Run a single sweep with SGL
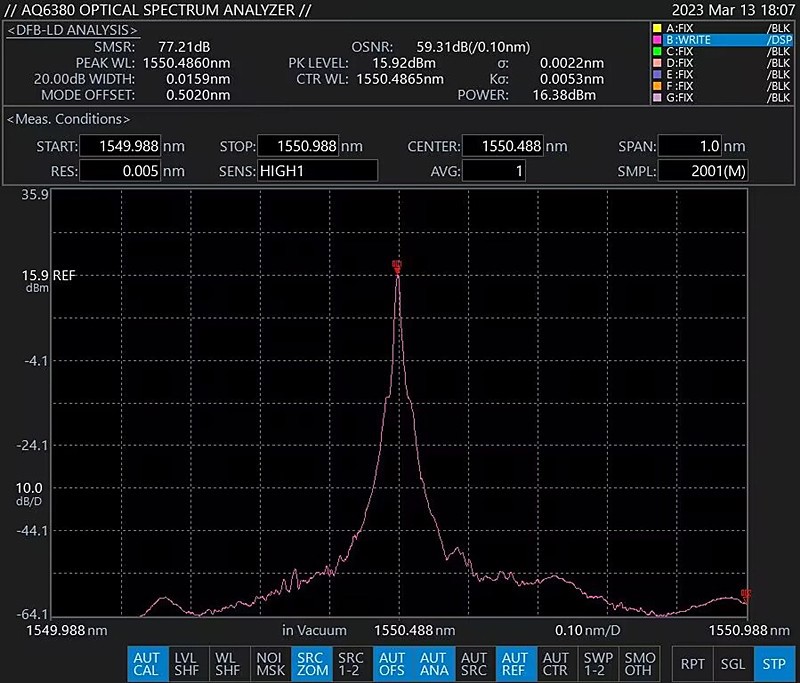The image size is (800, 683). [x=733, y=663]
